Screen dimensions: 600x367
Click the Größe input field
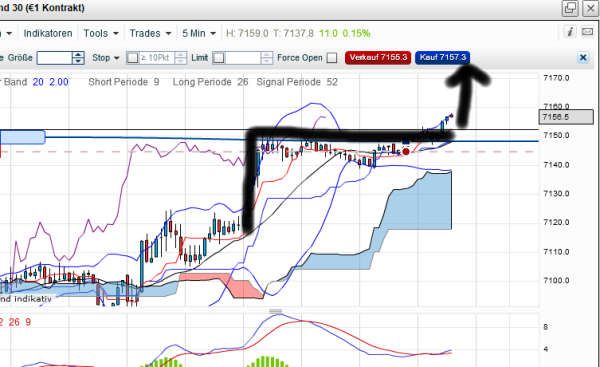(54, 58)
